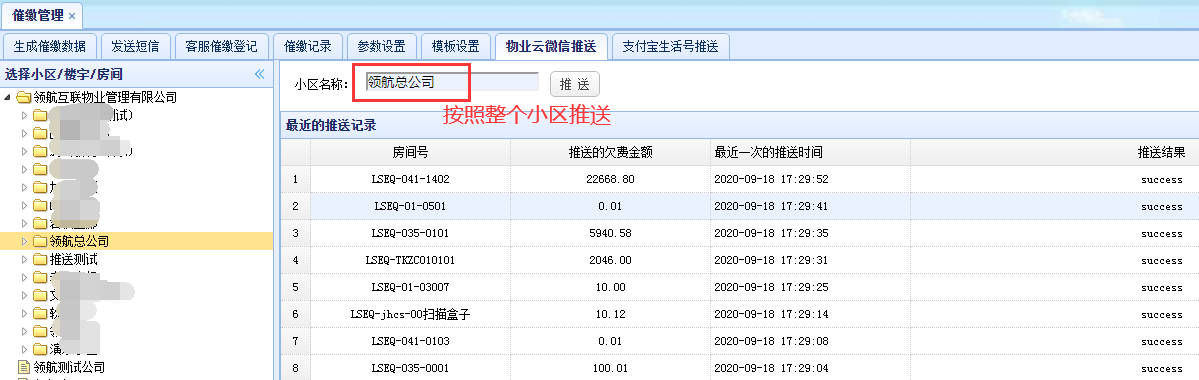Click timestamp 2020-09-18 17:29:35

[772, 233]
